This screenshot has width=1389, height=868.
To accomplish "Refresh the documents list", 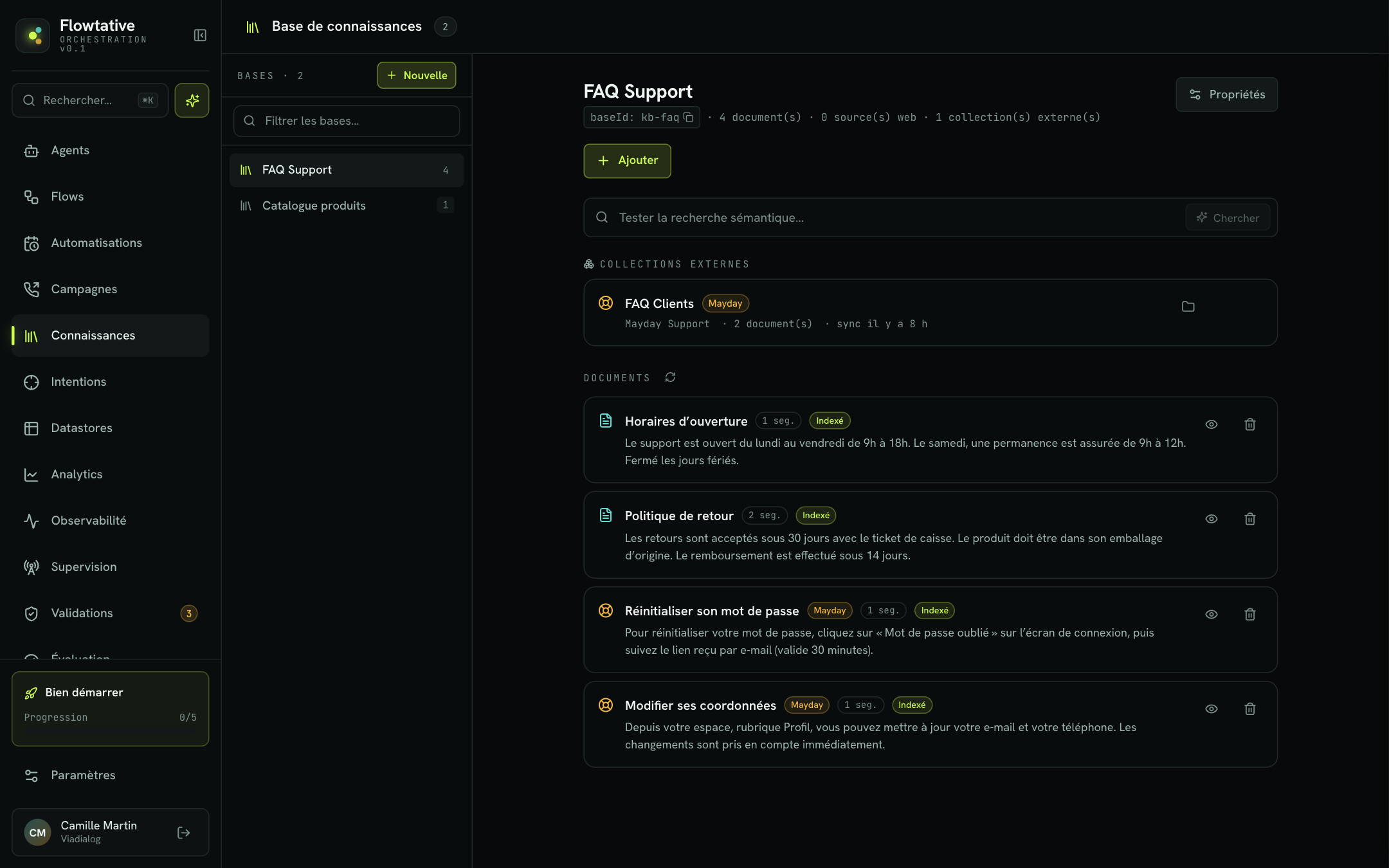I will [670, 377].
